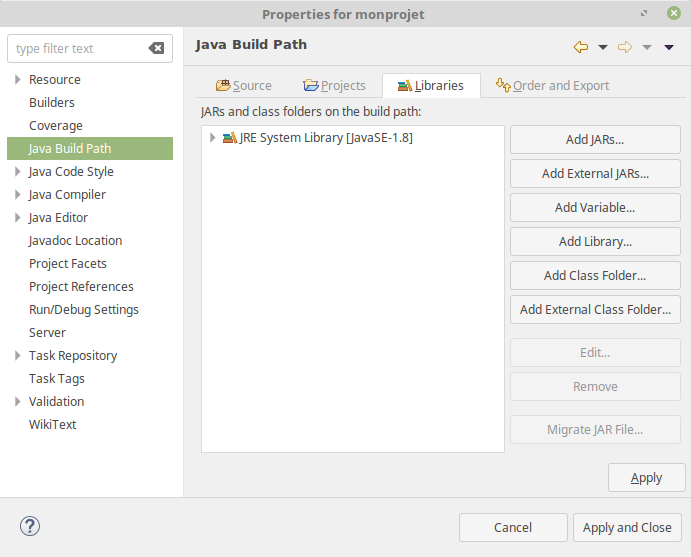691x557 pixels.
Task: Click the Add Library... button
Action: (x=595, y=241)
